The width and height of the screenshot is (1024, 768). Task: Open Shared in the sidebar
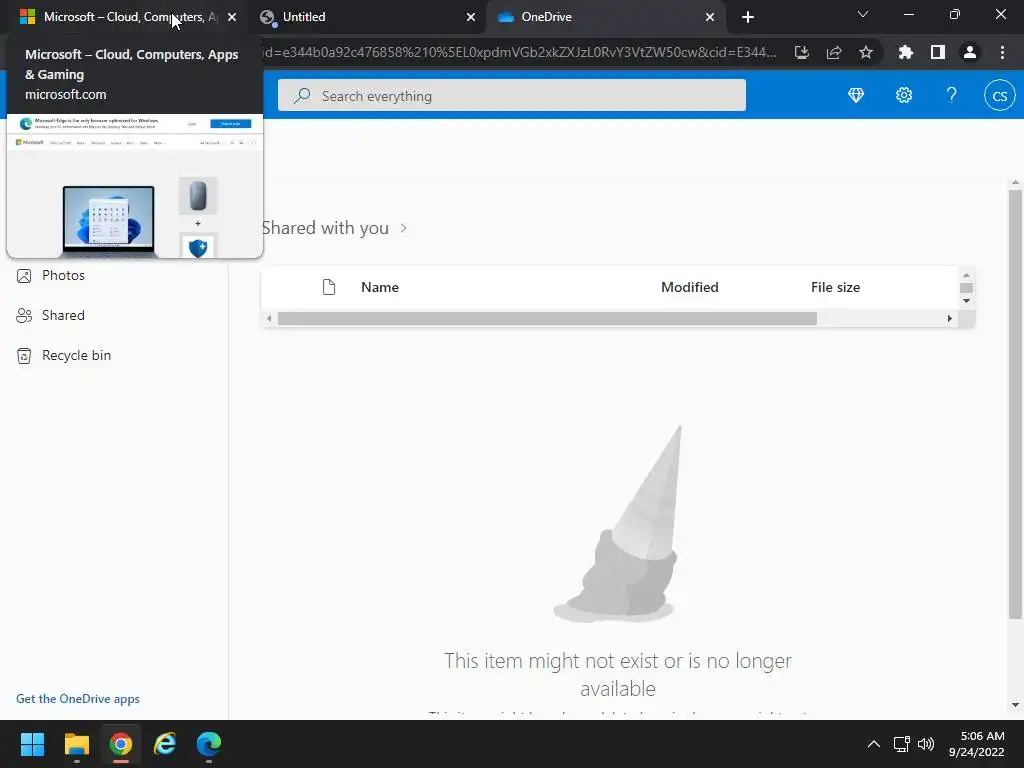(63, 315)
